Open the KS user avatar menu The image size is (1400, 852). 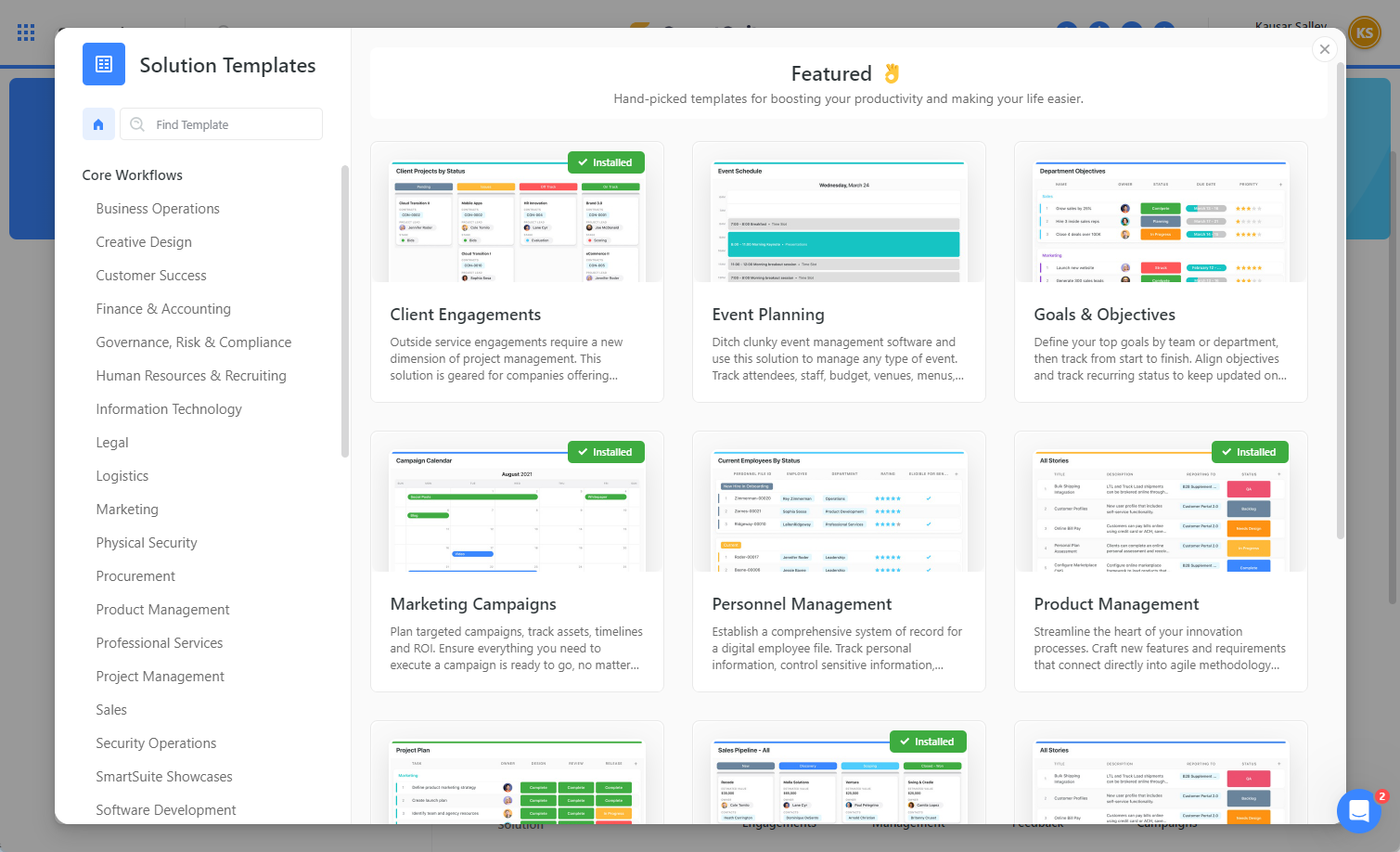click(x=1364, y=32)
